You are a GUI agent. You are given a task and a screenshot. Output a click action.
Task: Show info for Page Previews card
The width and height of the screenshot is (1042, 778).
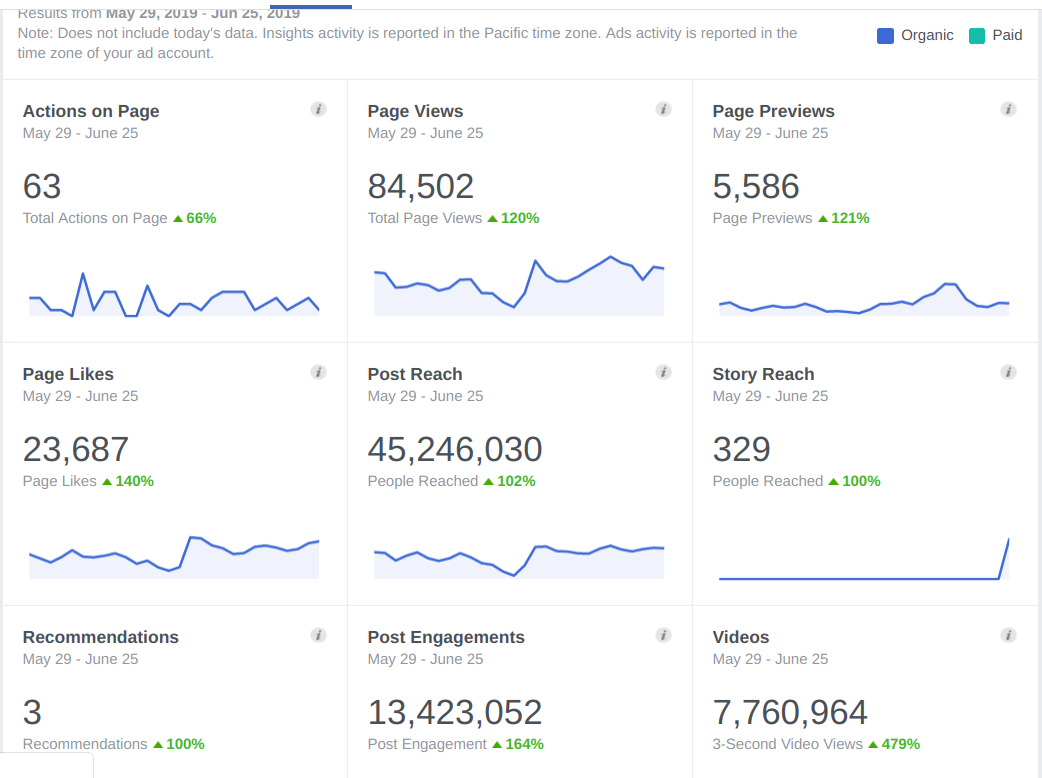pos(1008,109)
